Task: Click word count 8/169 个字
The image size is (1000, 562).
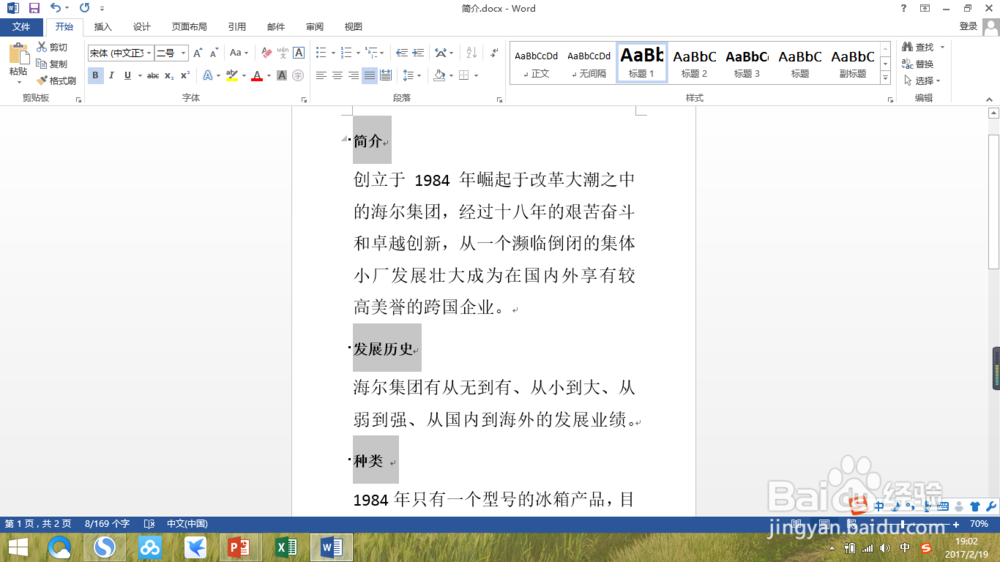Action: [x=107, y=524]
